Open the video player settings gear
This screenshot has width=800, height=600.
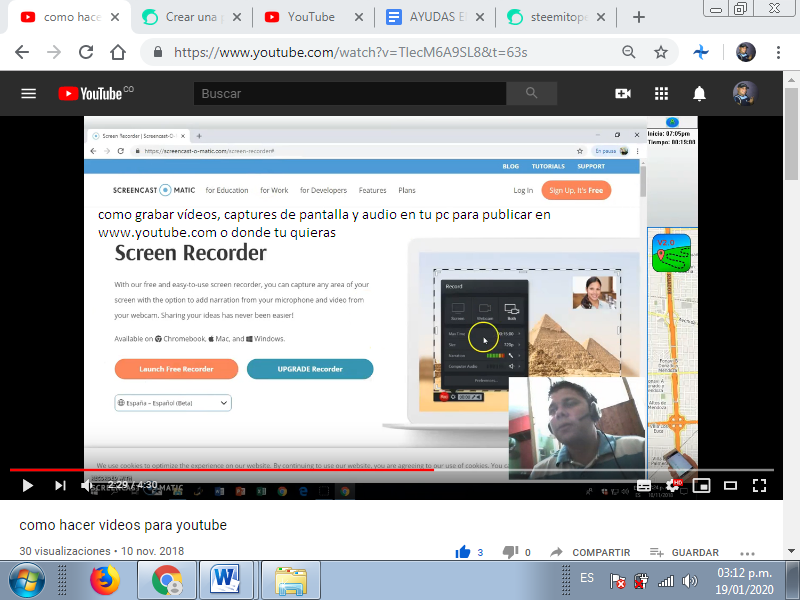pos(672,486)
